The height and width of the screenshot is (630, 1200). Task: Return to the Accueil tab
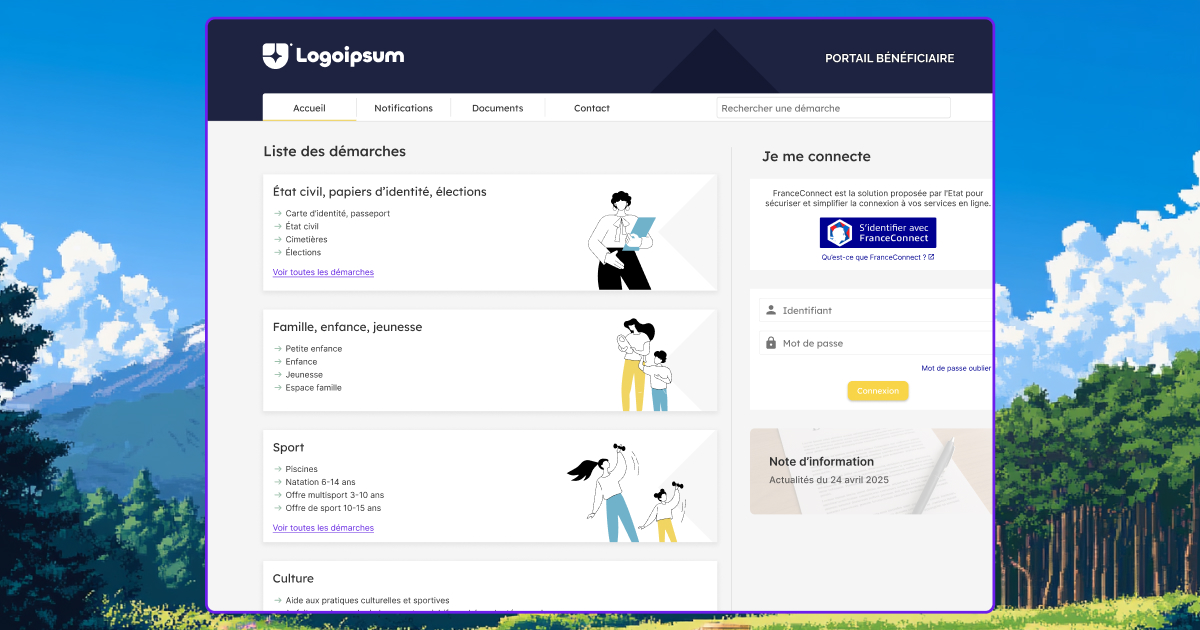click(309, 107)
